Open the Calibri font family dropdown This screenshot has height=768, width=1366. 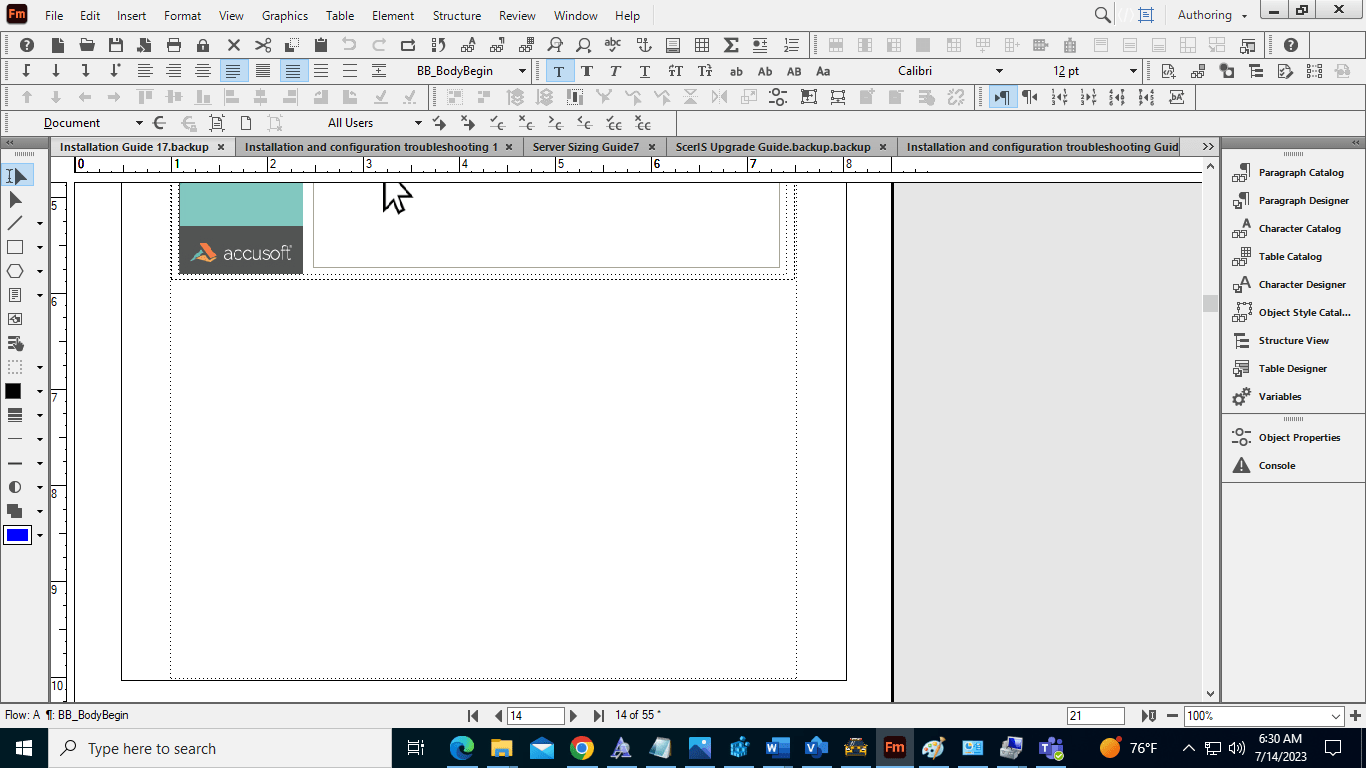(998, 71)
